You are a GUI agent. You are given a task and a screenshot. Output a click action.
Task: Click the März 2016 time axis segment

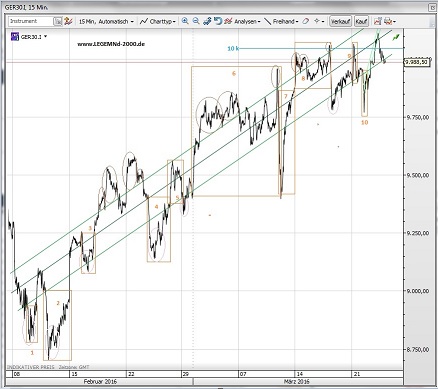298,382
